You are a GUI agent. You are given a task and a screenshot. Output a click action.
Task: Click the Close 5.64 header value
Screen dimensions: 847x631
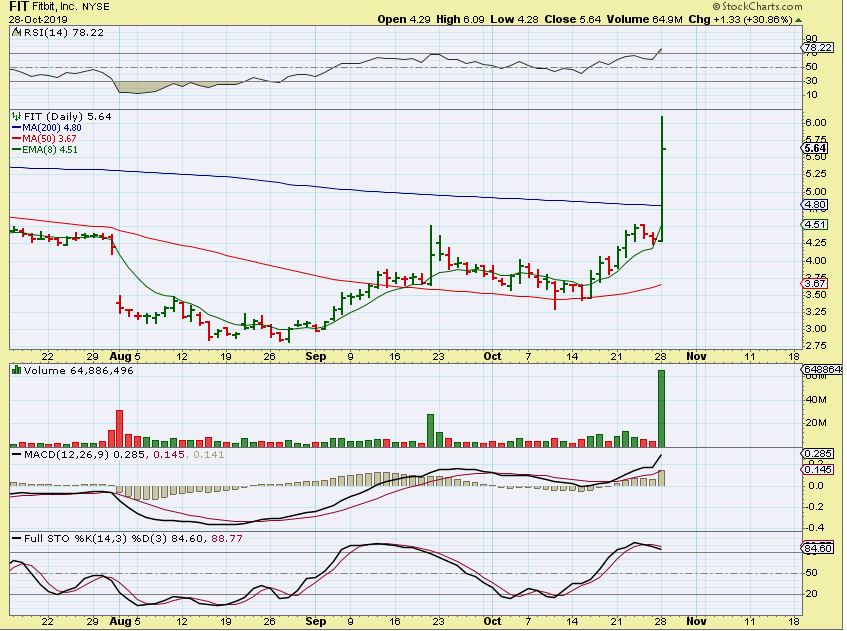click(x=573, y=19)
